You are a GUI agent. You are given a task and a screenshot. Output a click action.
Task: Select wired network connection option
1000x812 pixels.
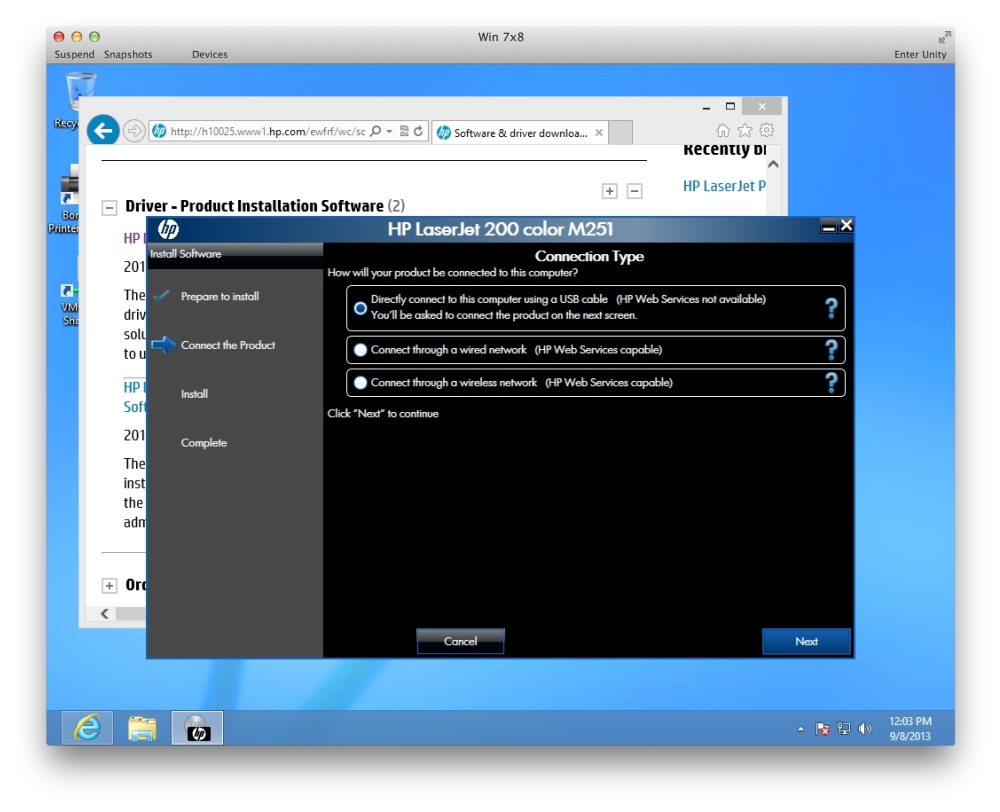pos(360,350)
